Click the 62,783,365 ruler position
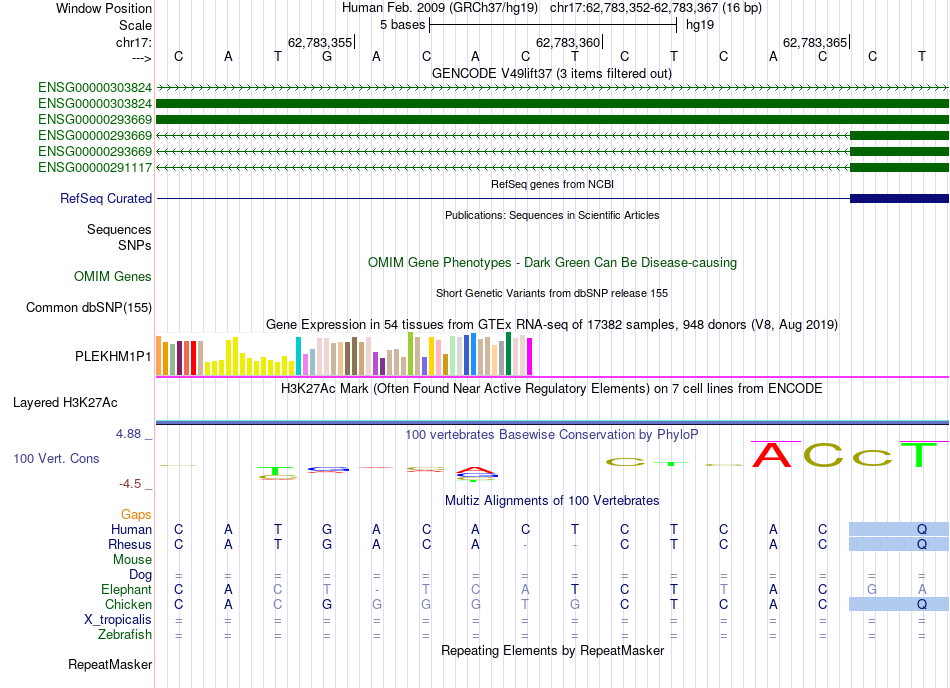The width and height of the screenshot is (950, 688). click(815, 43)
